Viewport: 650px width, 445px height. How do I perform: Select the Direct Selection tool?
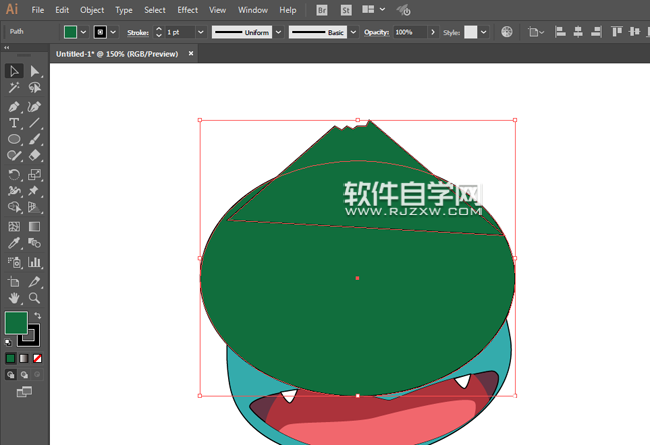click(x=34, y=71)
